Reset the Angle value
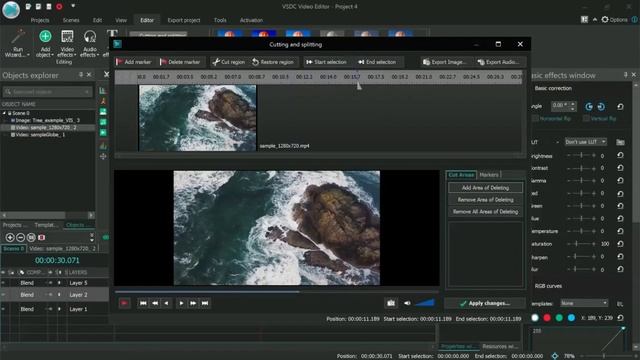Screen dimensions: 640x360 point(620,107)
